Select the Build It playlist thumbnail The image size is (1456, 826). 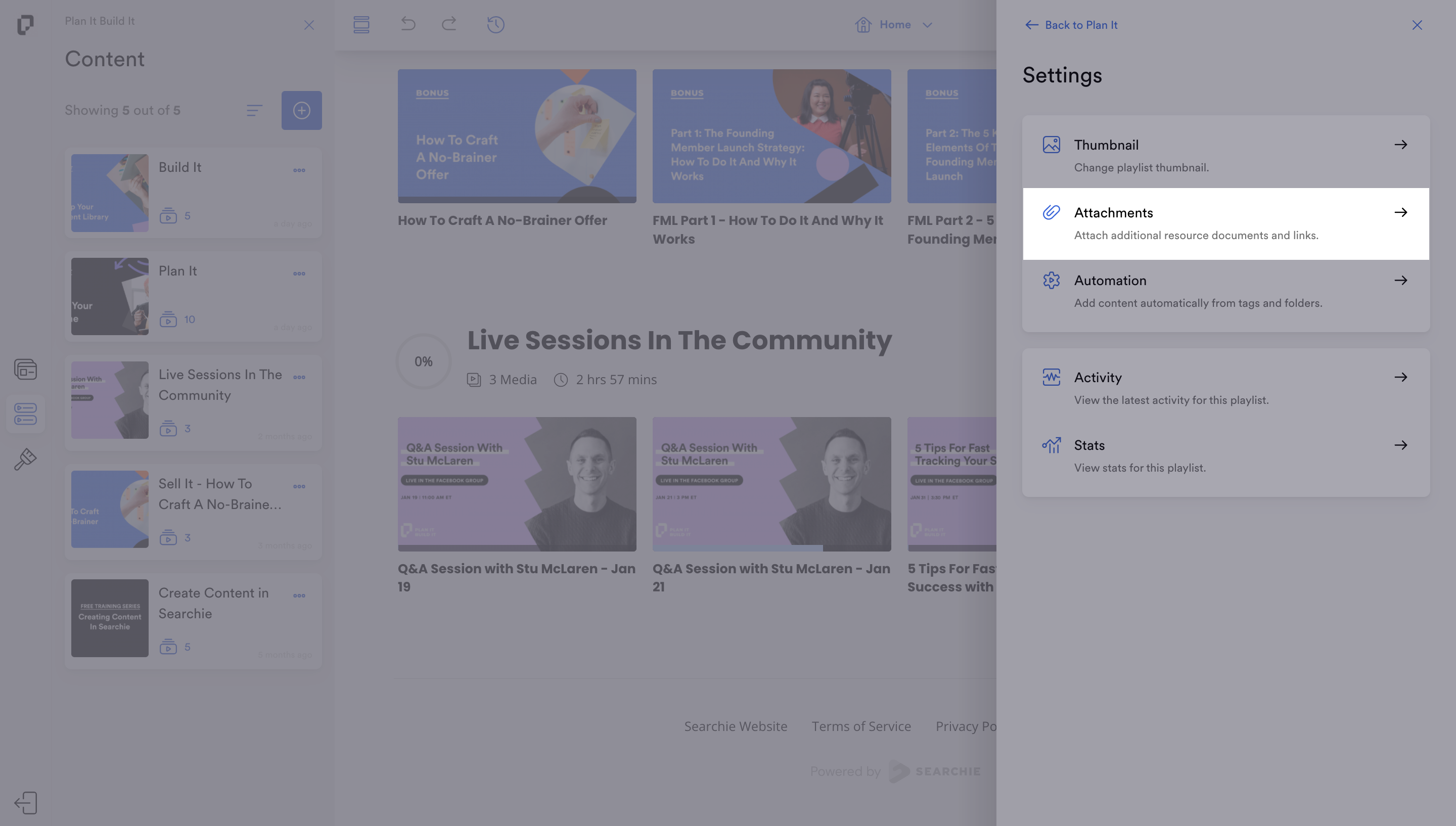110,193
